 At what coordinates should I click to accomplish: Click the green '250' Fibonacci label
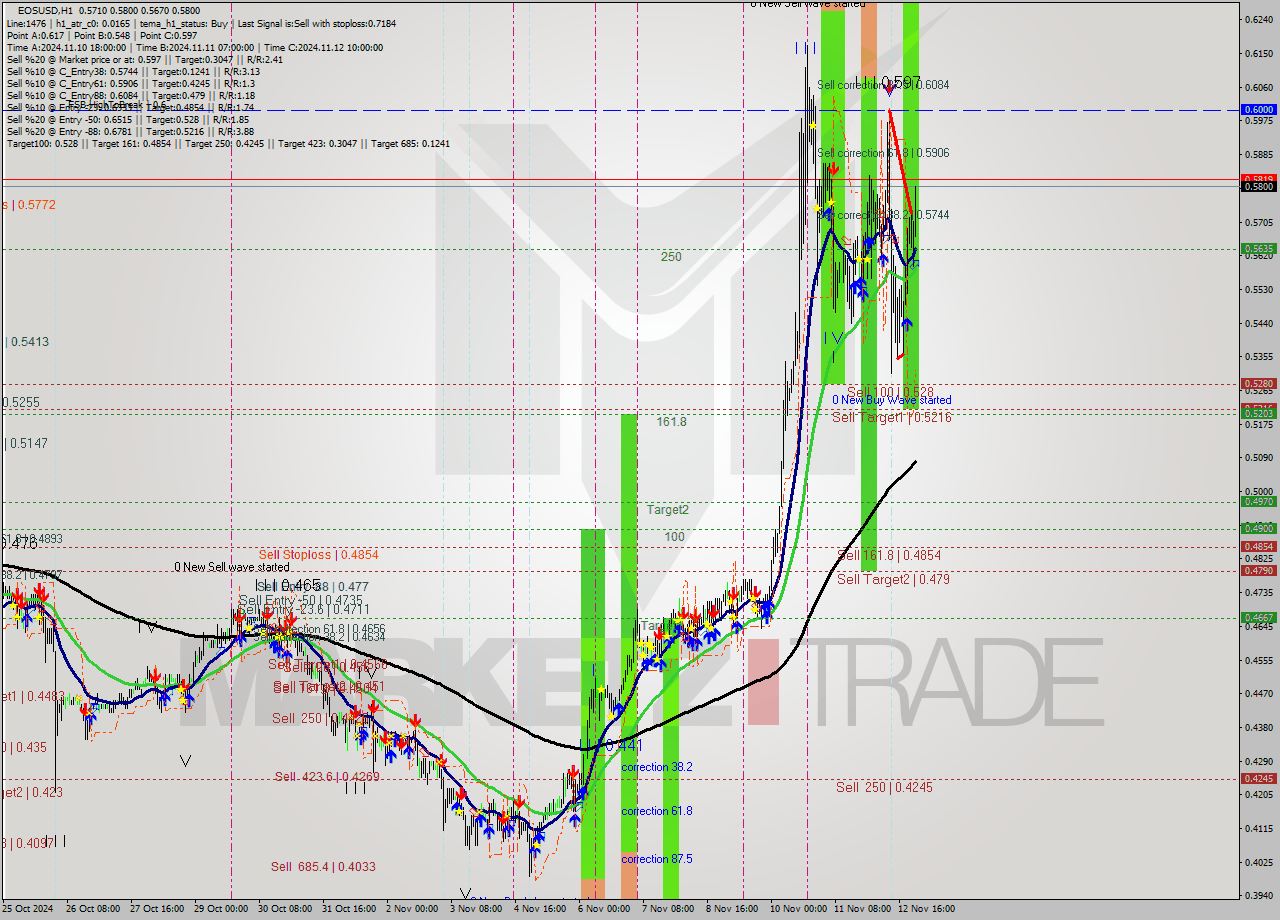click(671, 257)
